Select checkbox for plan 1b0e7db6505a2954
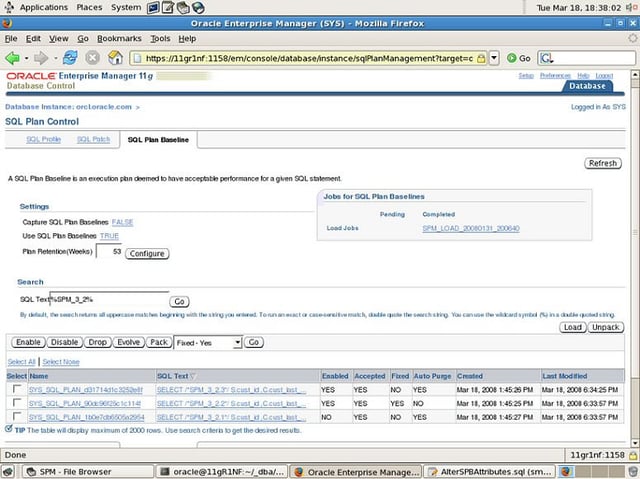Screen dimensions: 640x479 click(x=17, y=416)
